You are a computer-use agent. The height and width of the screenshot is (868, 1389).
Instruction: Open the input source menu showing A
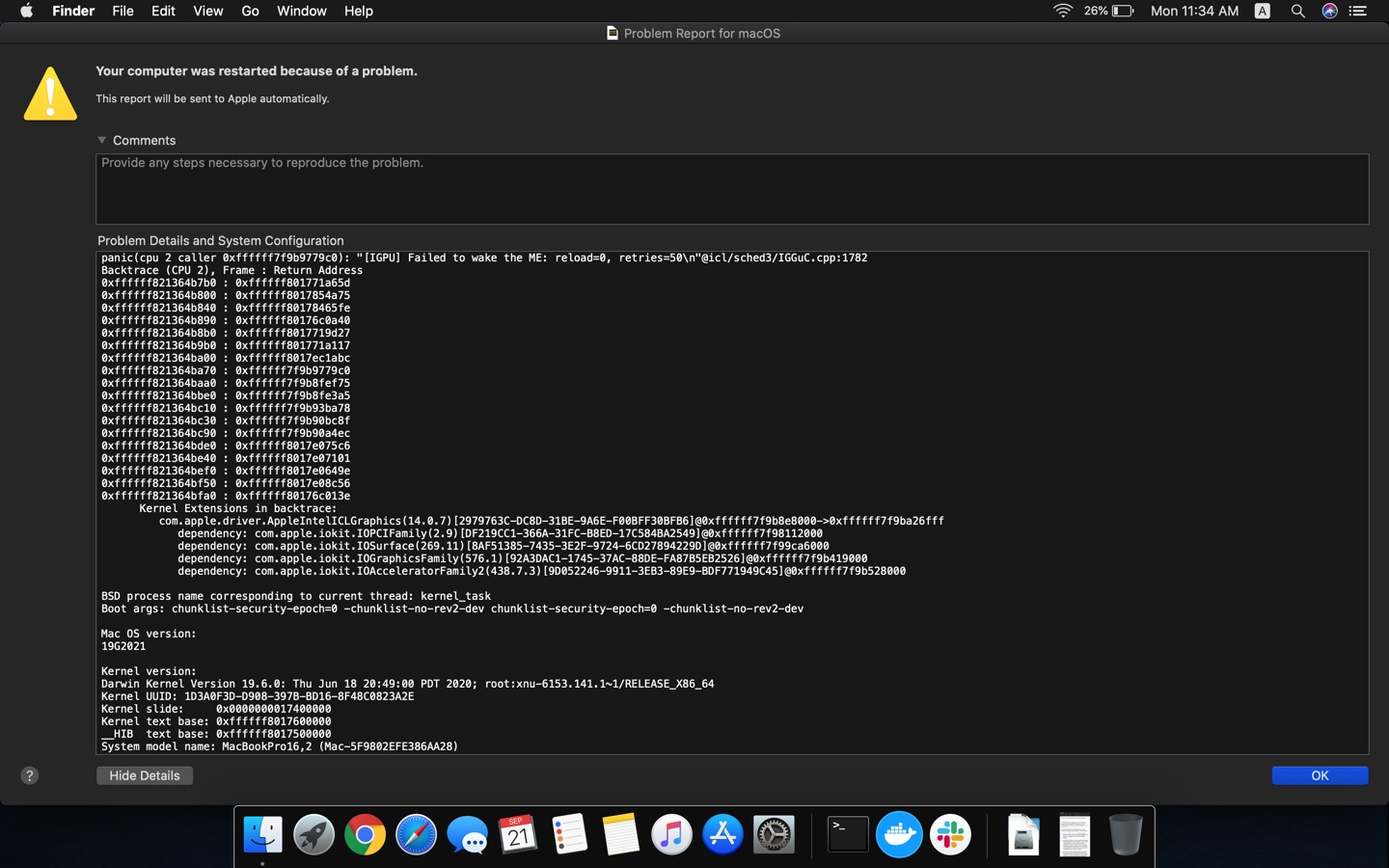tap(1261, 12)
